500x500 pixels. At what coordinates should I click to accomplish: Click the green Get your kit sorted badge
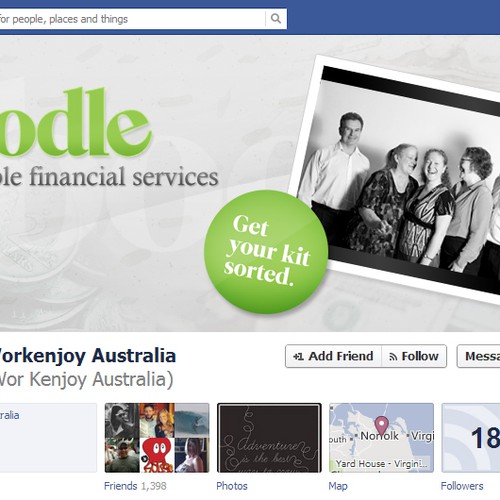click(266, 252)
